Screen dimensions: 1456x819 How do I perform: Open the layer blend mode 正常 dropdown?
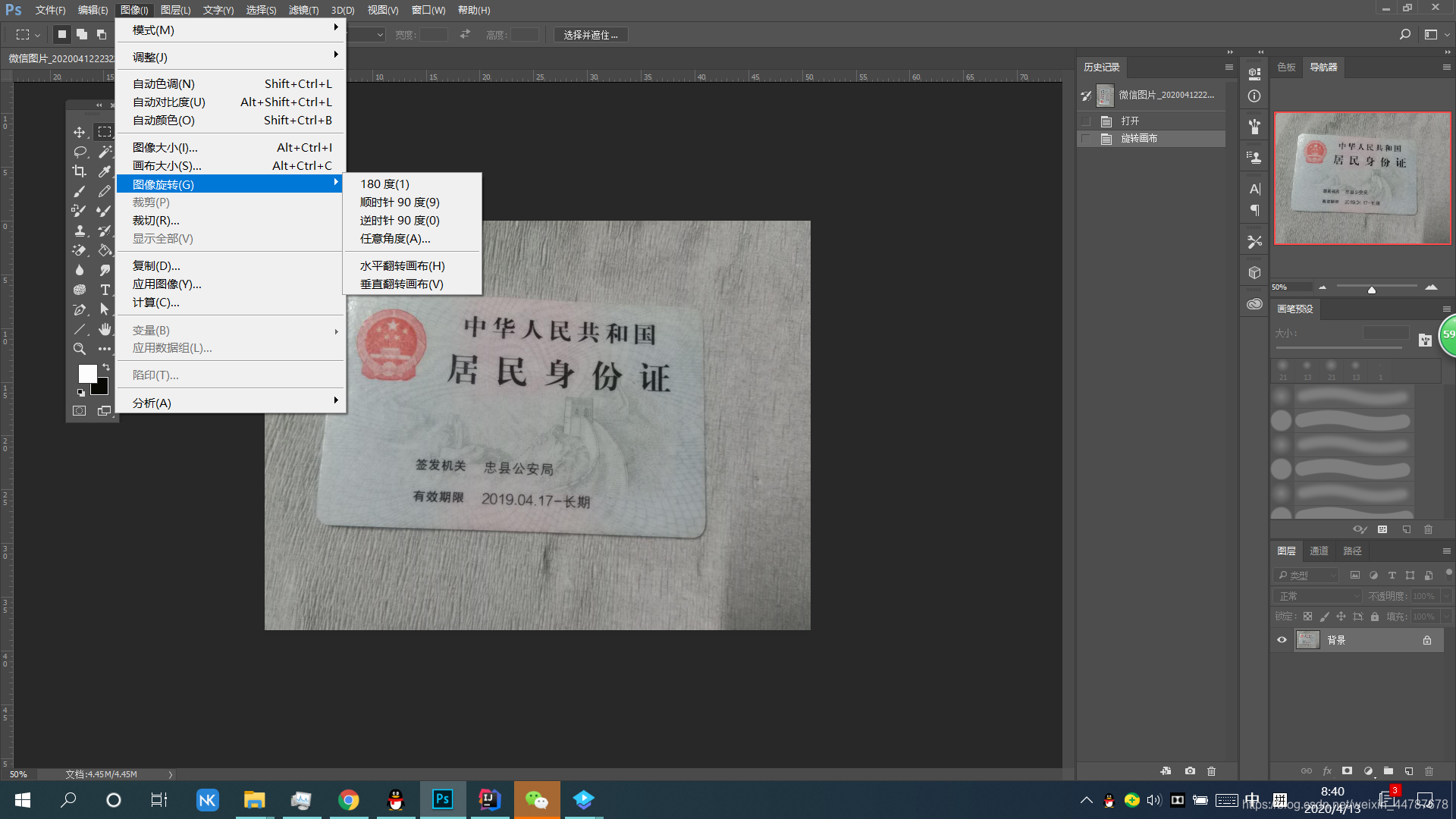(x=1317, y=596)
